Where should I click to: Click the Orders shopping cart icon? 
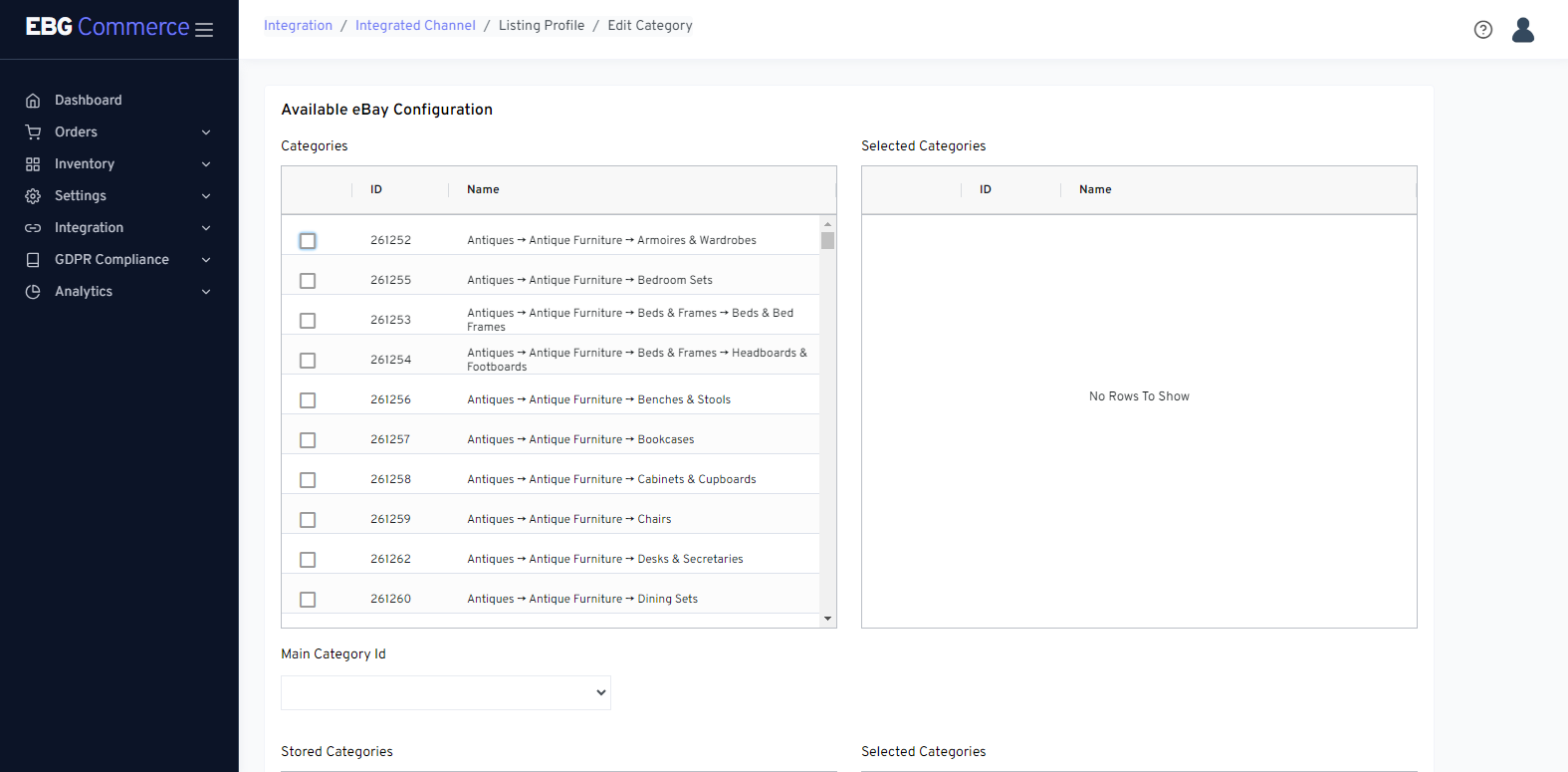33,132
